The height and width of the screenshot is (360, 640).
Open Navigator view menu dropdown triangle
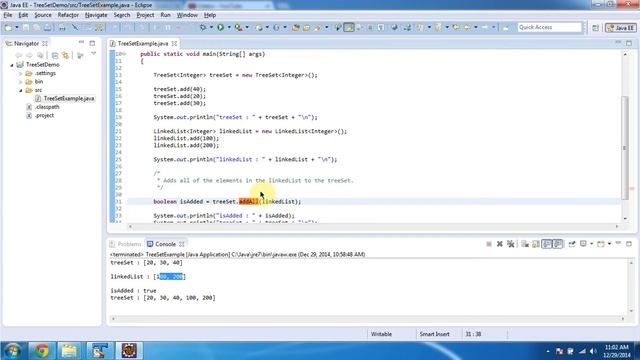click(93, 54)
